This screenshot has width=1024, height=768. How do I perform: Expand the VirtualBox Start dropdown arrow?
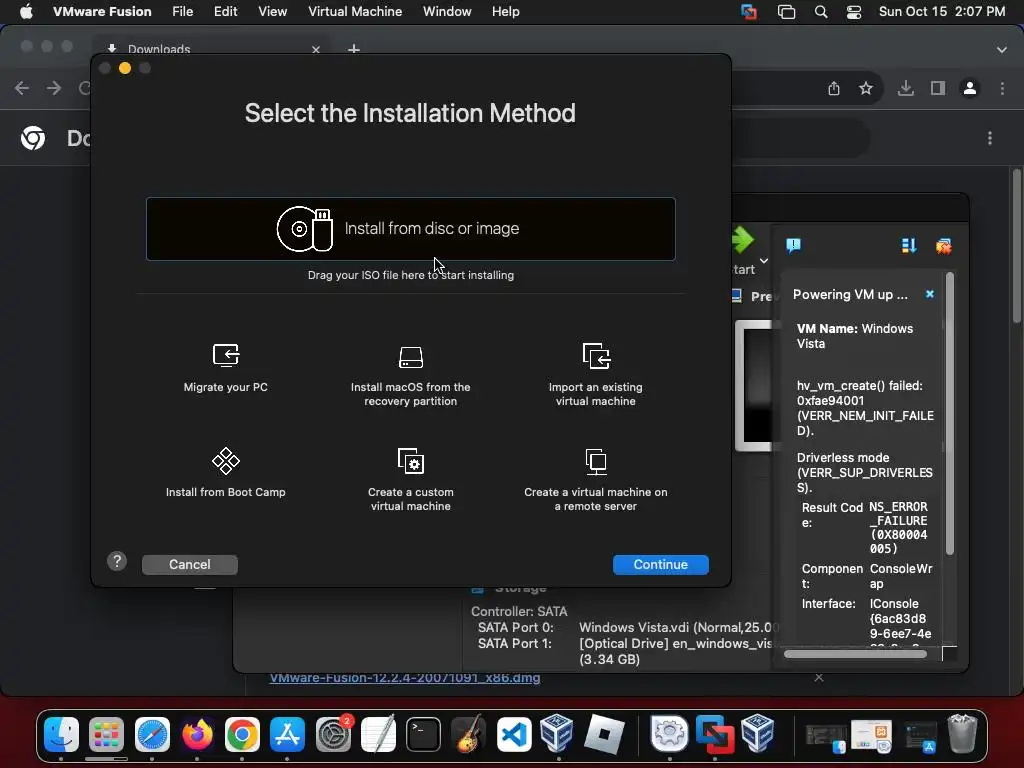[x=764, y=261]
